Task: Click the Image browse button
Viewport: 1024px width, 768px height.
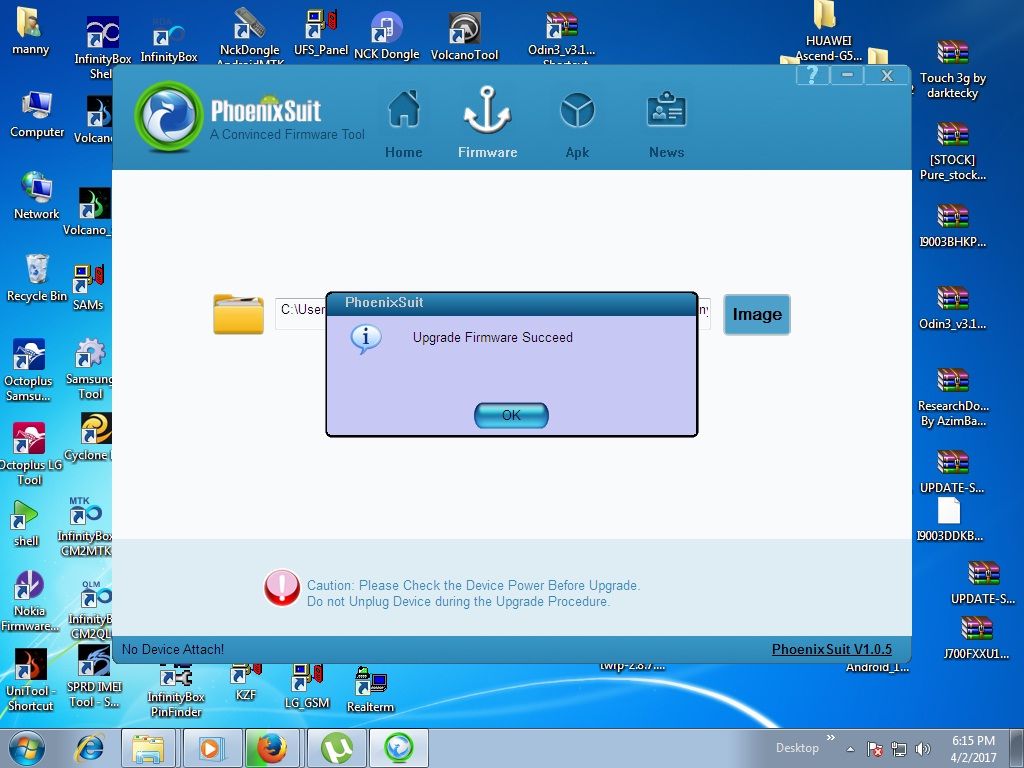Action: [x=756, y=314]
